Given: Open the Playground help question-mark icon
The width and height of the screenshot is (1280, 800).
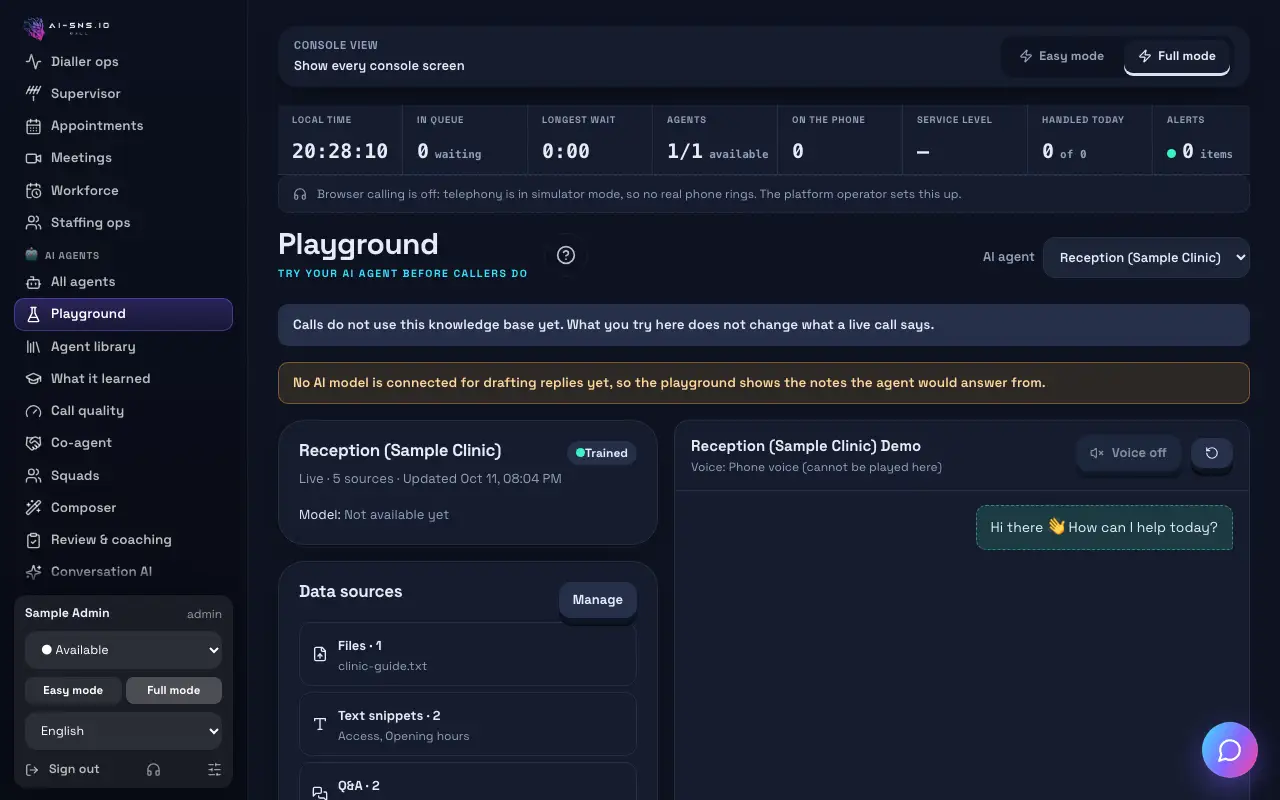Looking at the screenshot, I should tap(566, 255).
